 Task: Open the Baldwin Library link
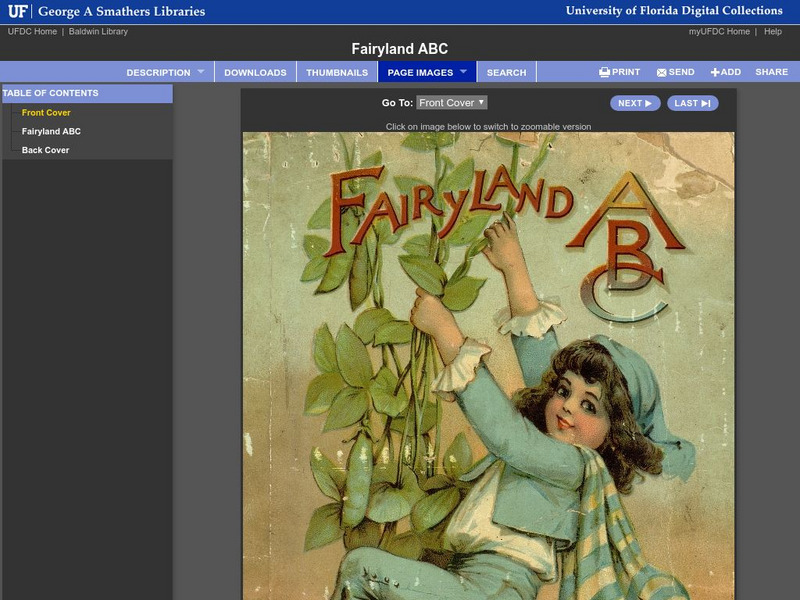tap(100, 30)
